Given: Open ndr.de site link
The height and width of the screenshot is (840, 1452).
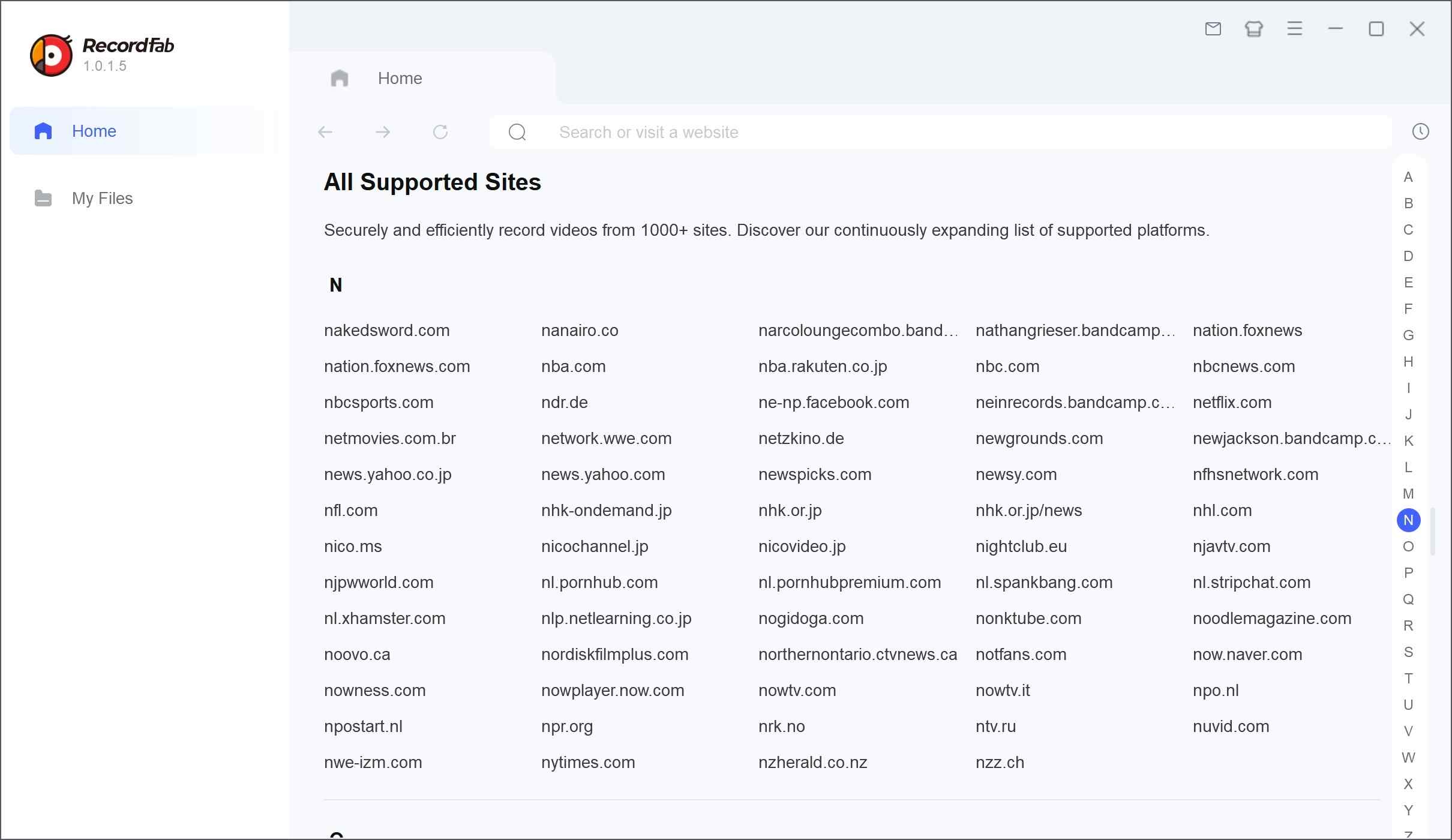Looking at the screenshot, I should click(564, 403).
